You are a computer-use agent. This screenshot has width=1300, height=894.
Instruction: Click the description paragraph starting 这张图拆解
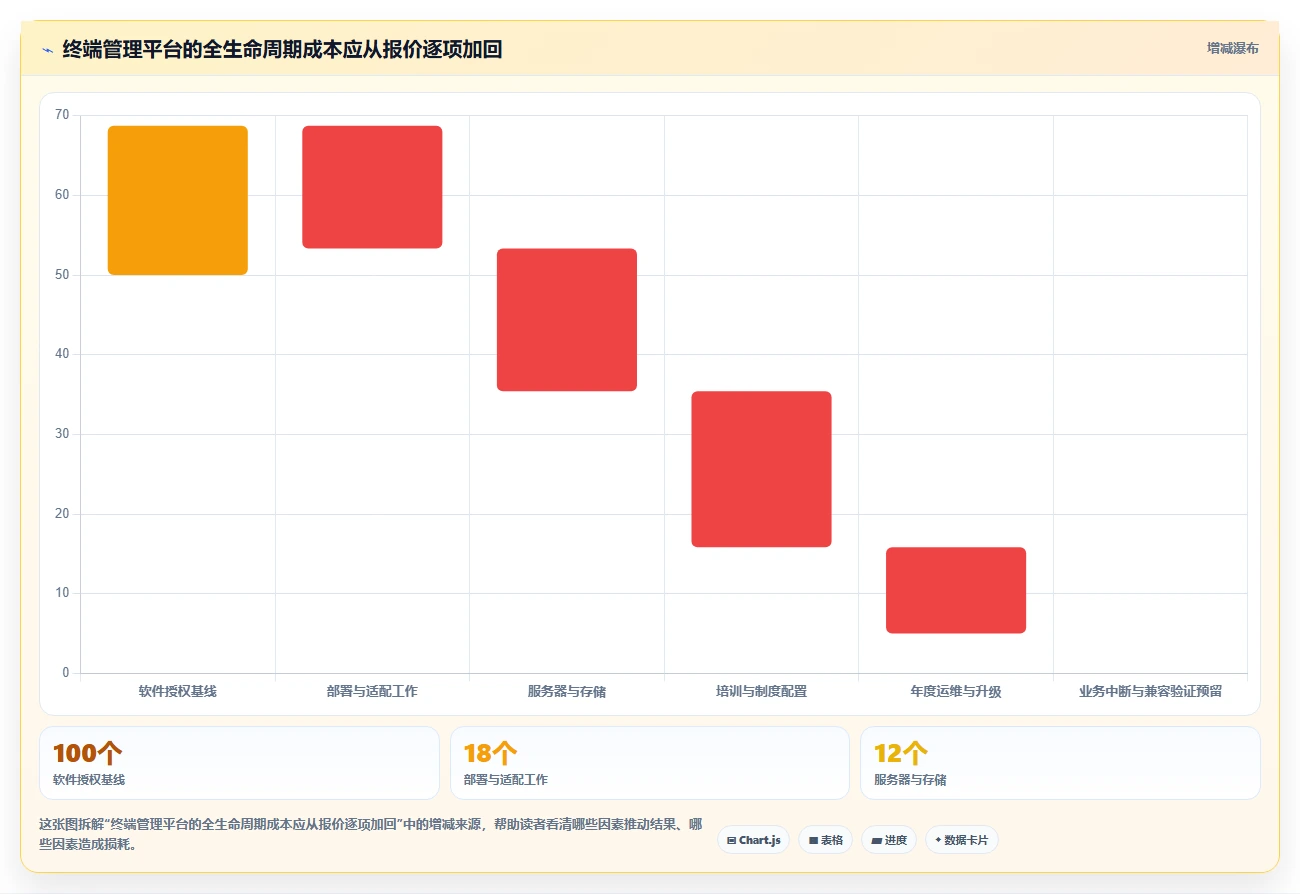[x=370, y=834]
